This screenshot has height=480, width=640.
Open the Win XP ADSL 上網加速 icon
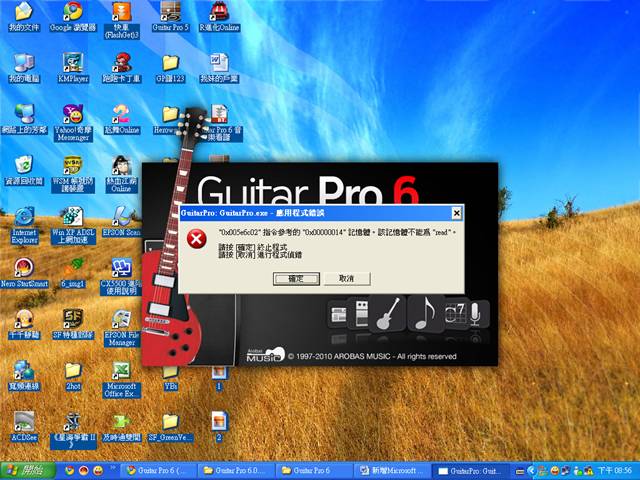tap(73, 225)
